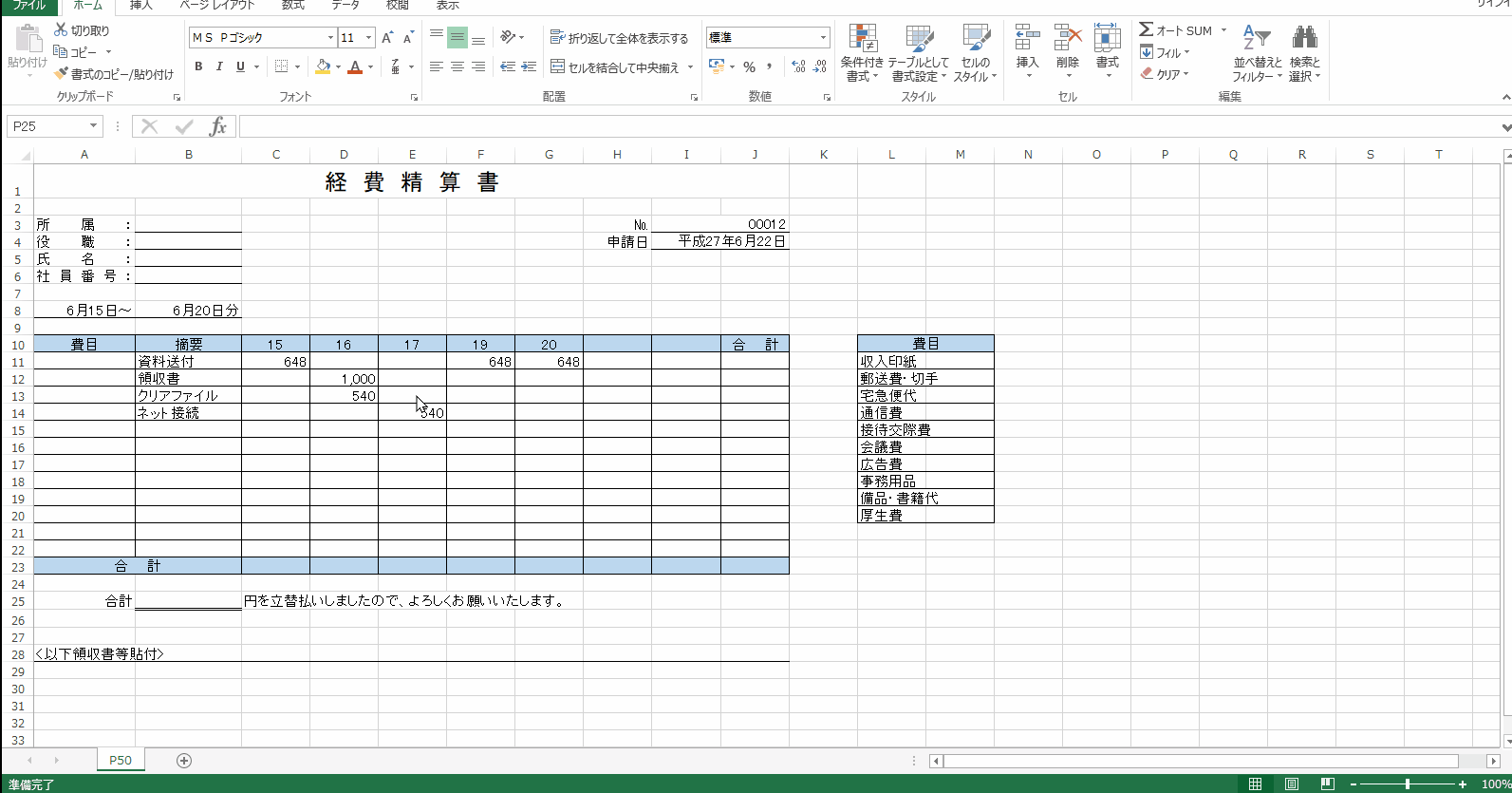Click the AutoSum sigma icon
The height and width of the screenshot is (793, 1512).
1147,30
